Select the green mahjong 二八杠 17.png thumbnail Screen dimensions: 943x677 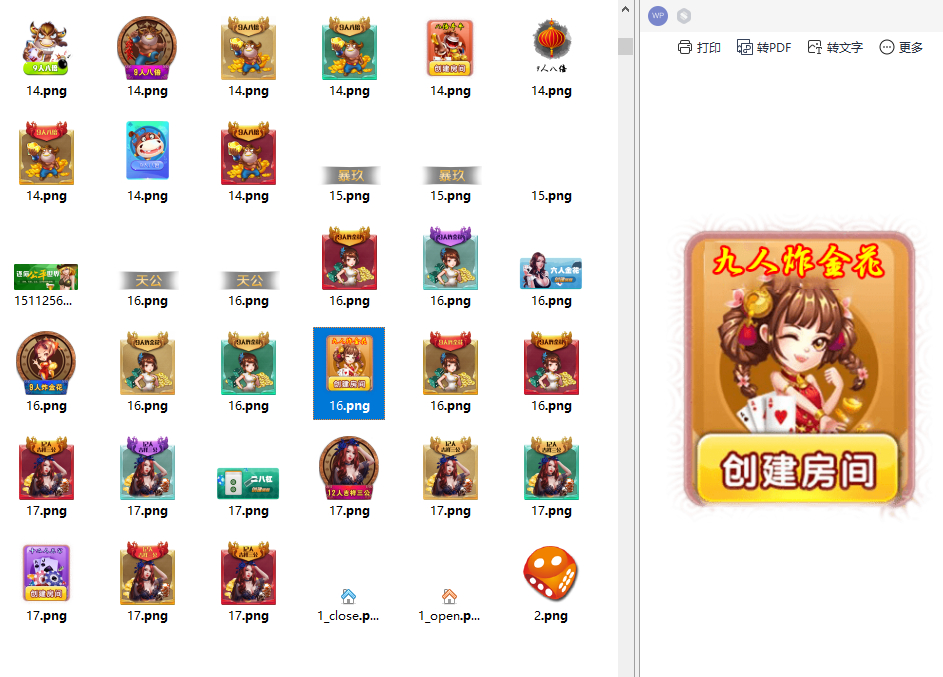click(248, 483)
